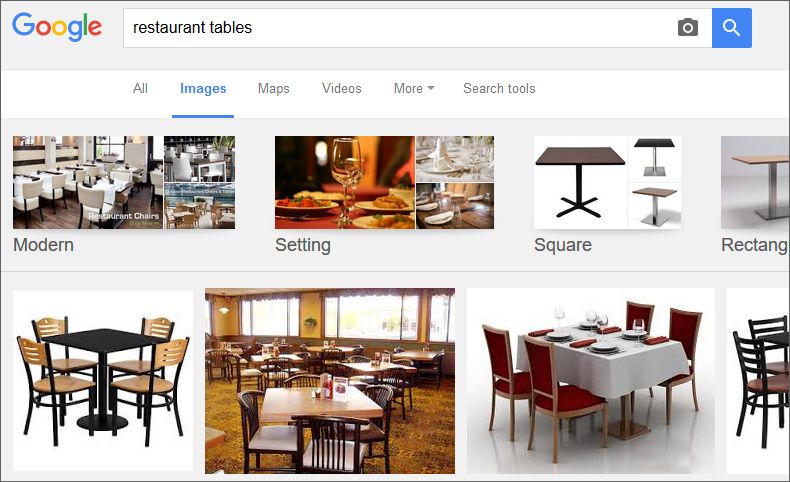Open the diner interior with windows image
Viewport: 790px width, 482px height.
click(x=330, y=381)
